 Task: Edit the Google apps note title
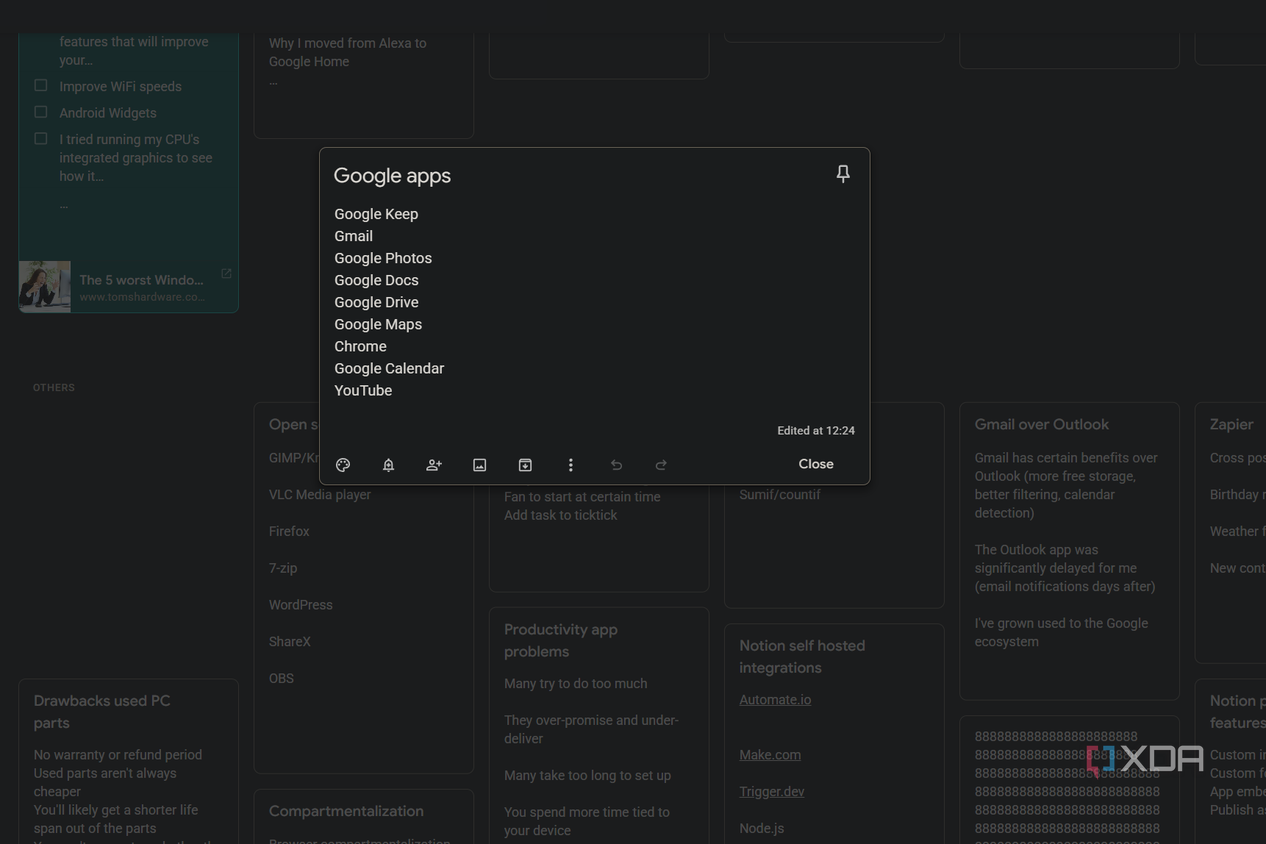coord(392,176)
